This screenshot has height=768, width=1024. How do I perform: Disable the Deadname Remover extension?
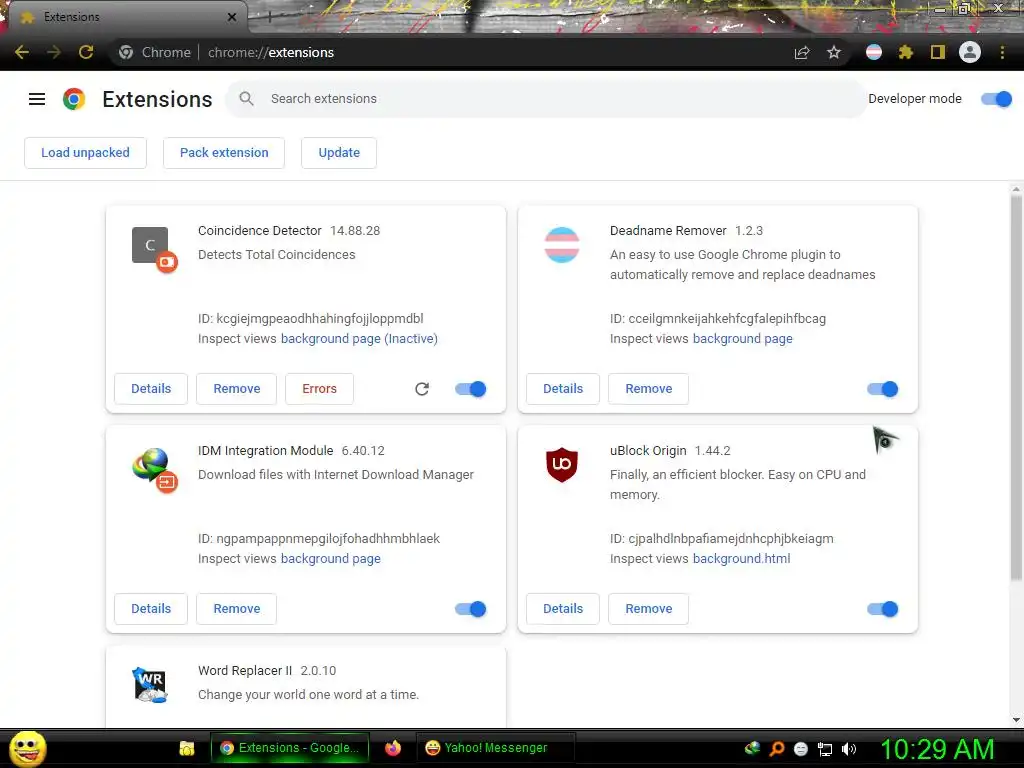(883, 389)
